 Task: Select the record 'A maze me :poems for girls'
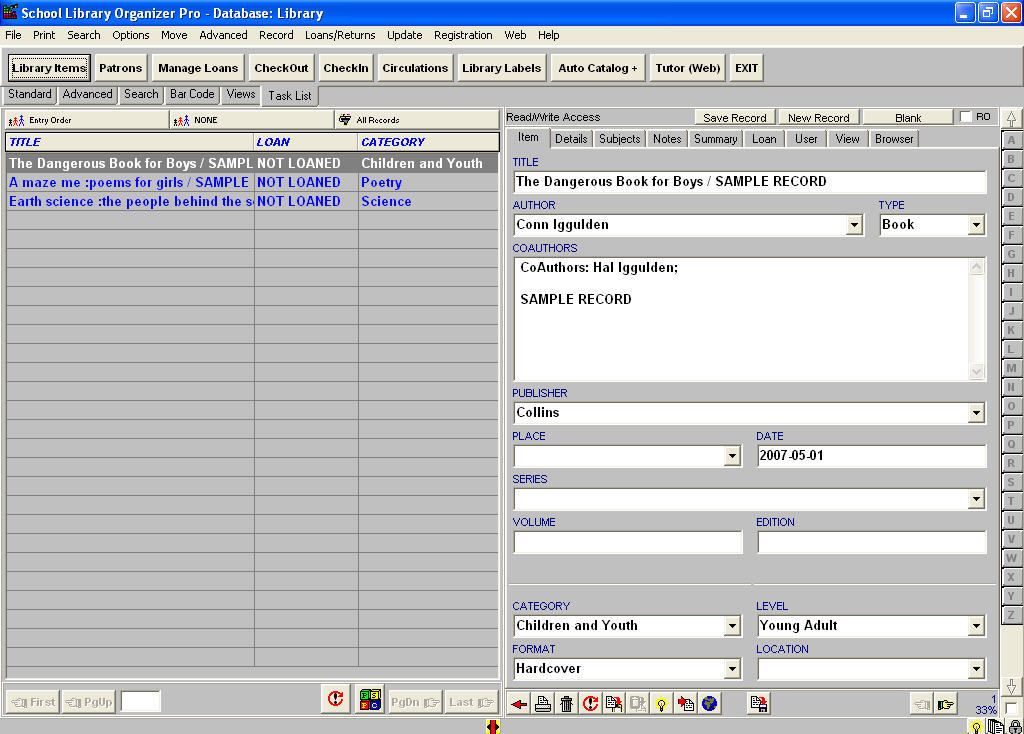pyautogui.click(x=127, y=182)
